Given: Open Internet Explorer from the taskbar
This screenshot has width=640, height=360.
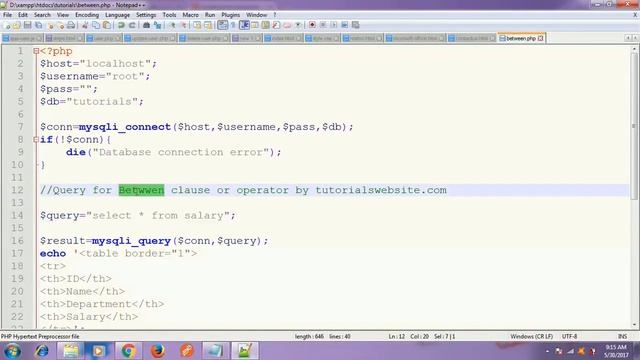Looking at the screenshot, I should [x=41, y=351].
